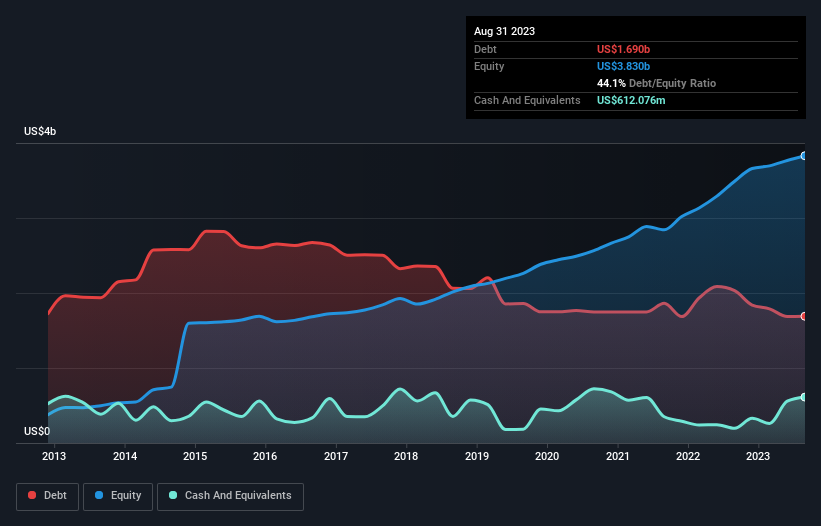Select the 2017 x-axis label
Image resolution: width=821 pixels, height=526 pixels.
pyautogui.click(x=336, y=456)
